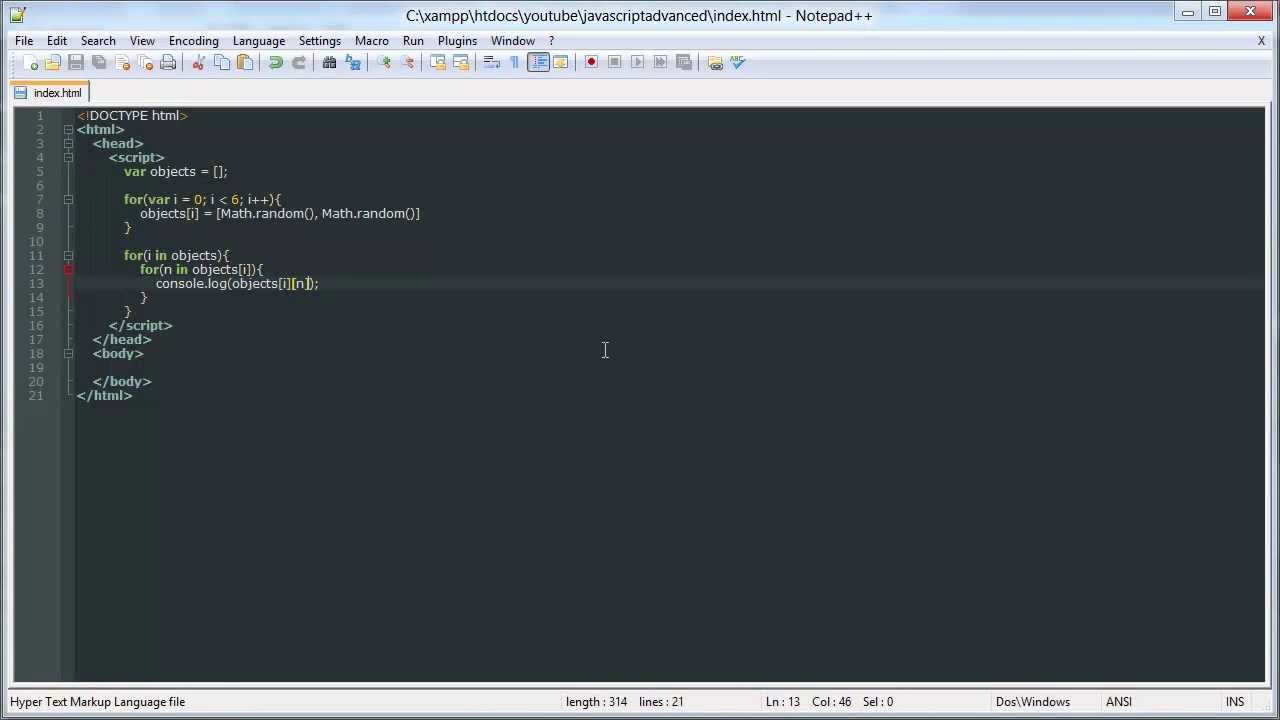Open the Window menu

(x=513, y=41)
